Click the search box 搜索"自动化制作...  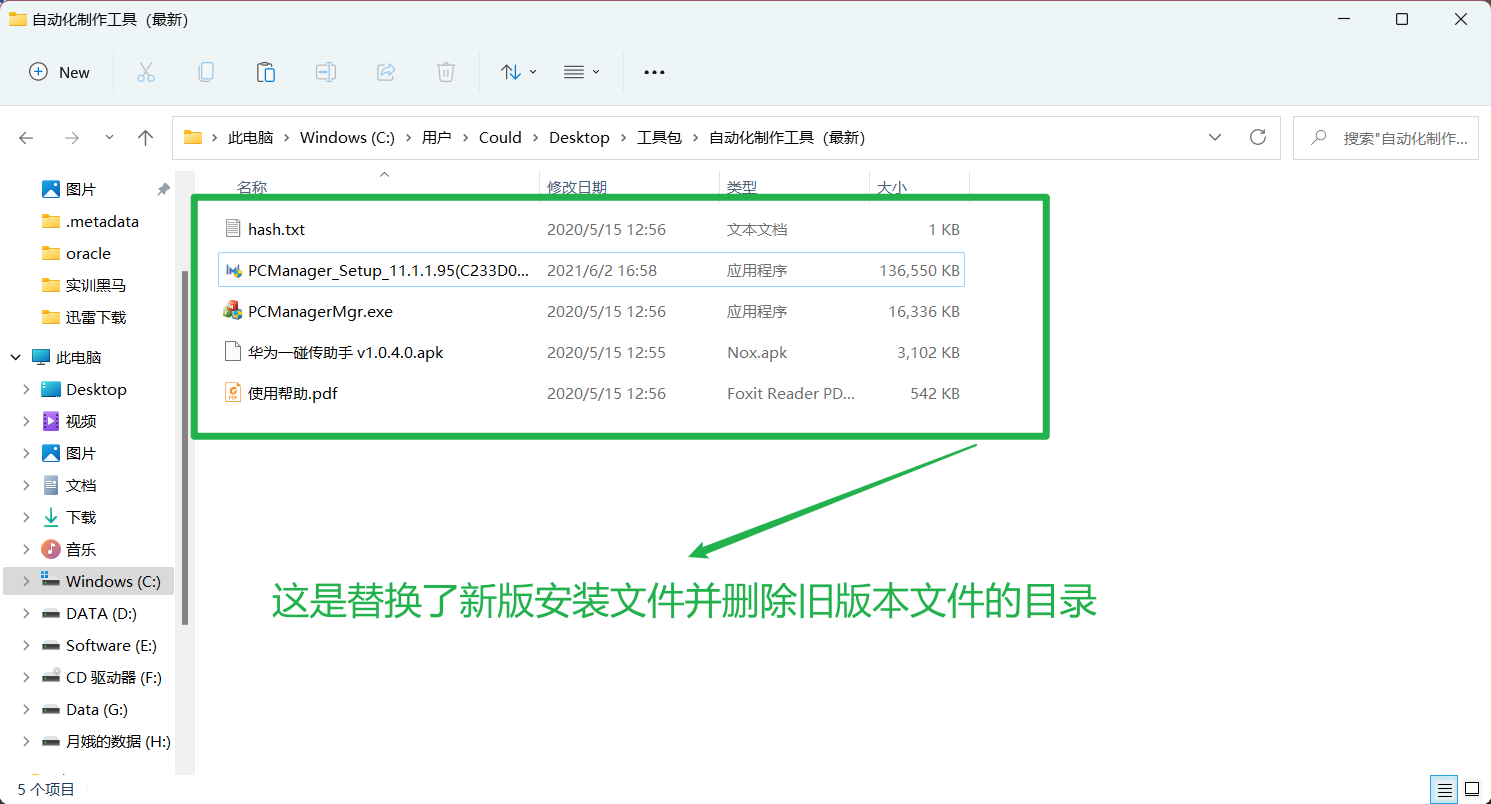coord(1386,138)
